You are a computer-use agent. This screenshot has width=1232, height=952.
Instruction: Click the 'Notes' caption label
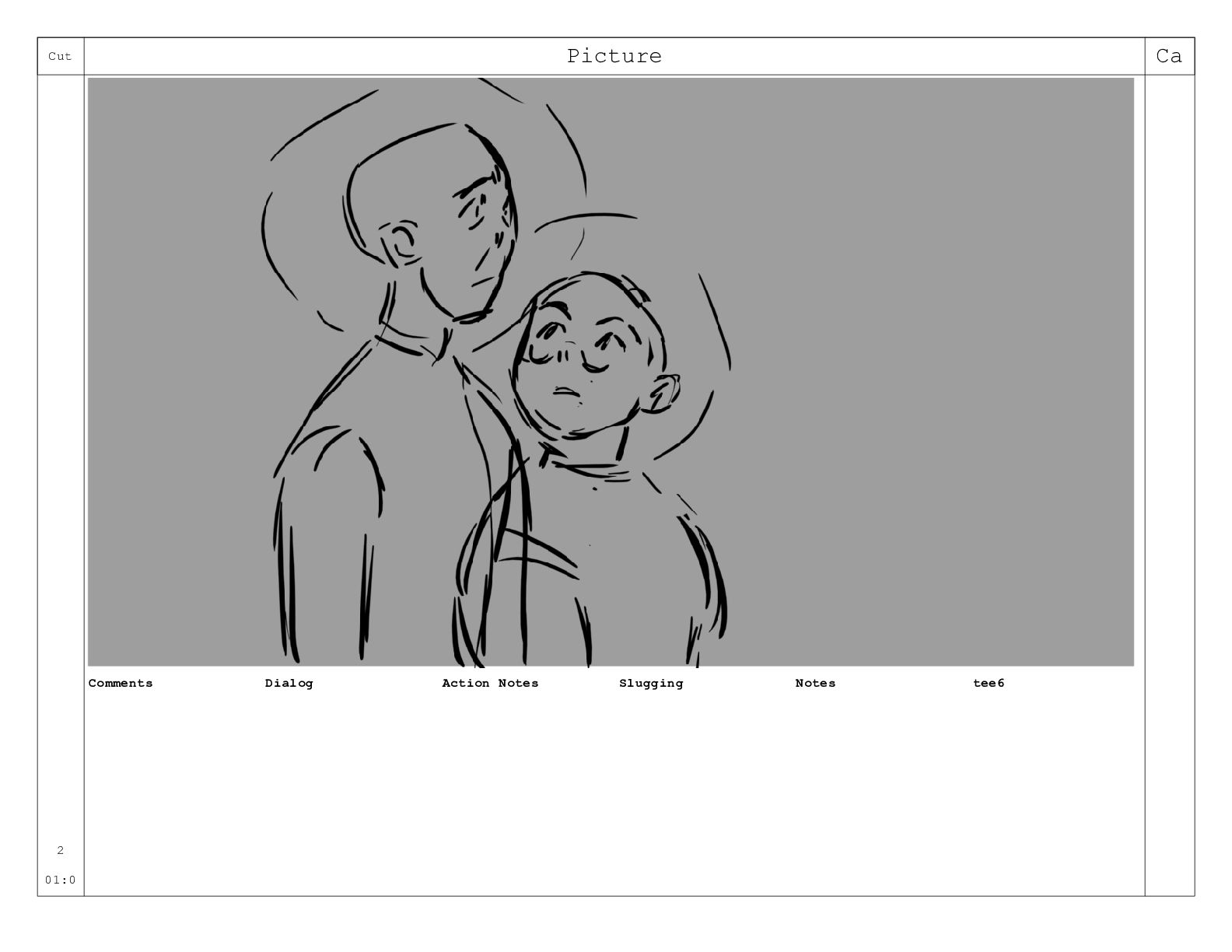(x=815, y=683)
